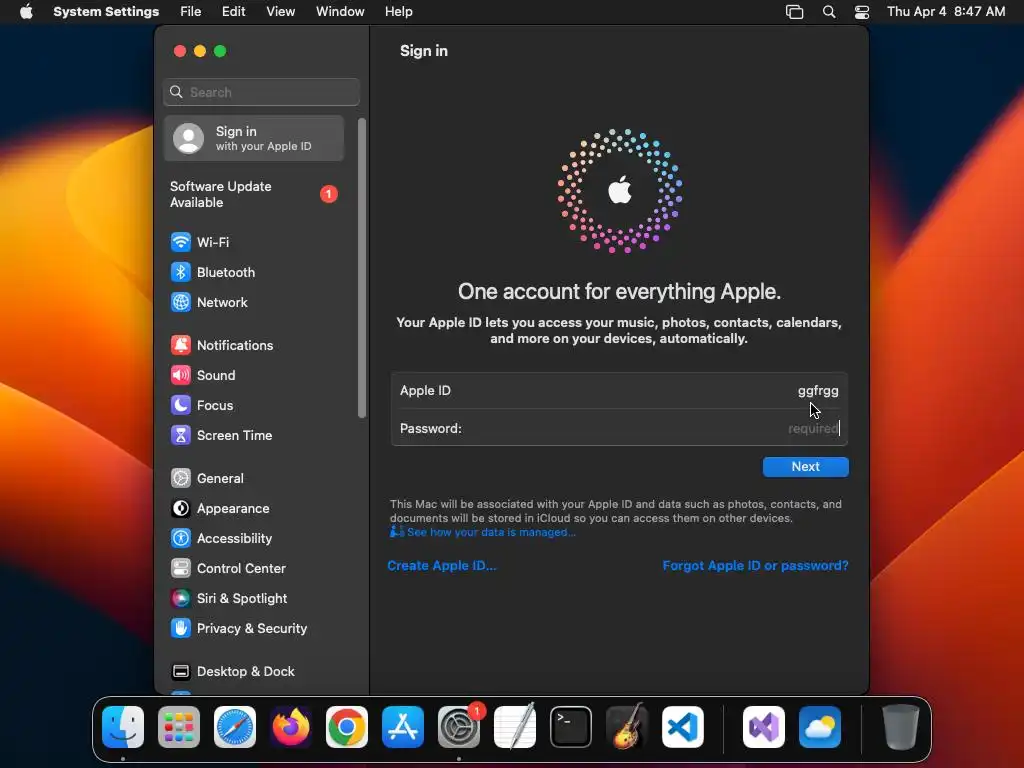Select Control Center icon
The height and width of the screenshot is (768, 1024).
tap(181, 569)
